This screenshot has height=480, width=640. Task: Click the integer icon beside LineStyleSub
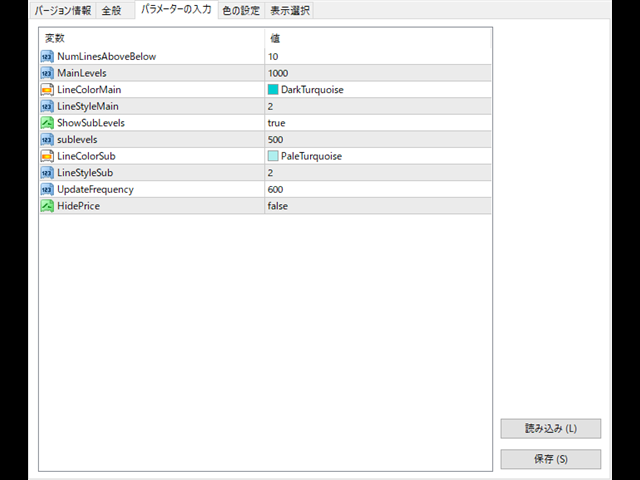(x=47, y=173)
